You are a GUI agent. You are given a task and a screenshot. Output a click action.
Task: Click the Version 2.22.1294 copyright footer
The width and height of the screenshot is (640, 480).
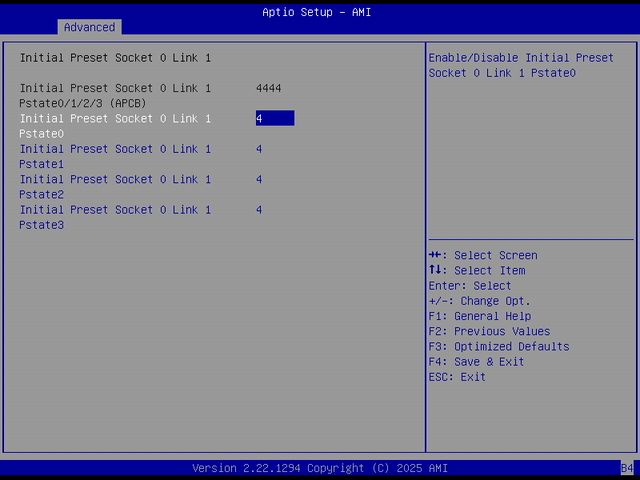320,468
